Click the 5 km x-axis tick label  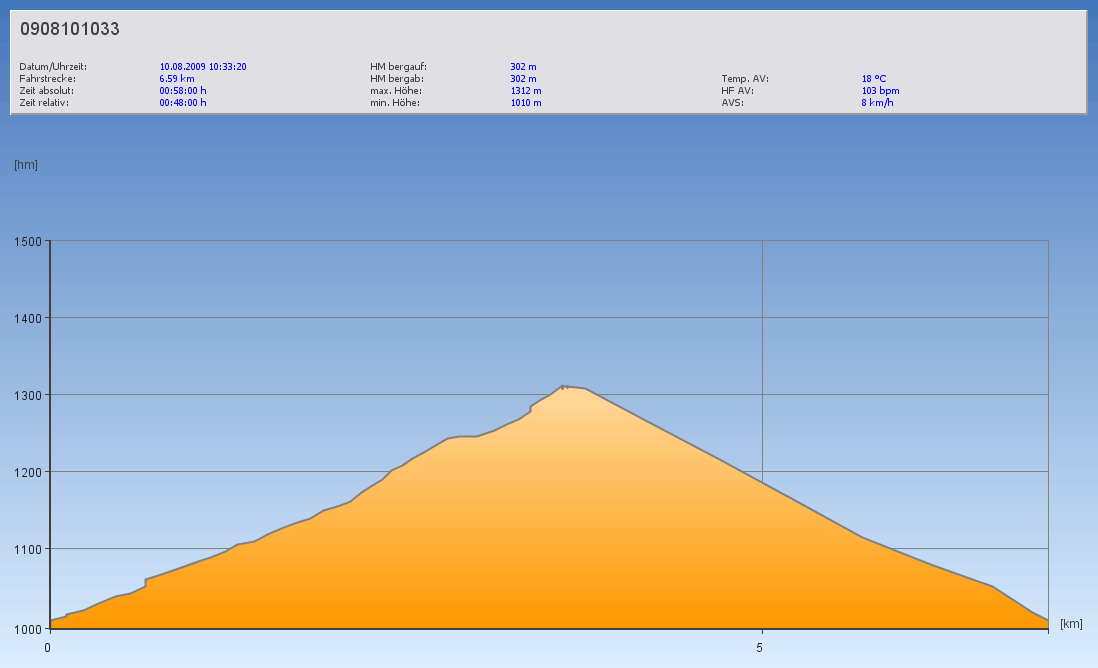click(760, 647)
